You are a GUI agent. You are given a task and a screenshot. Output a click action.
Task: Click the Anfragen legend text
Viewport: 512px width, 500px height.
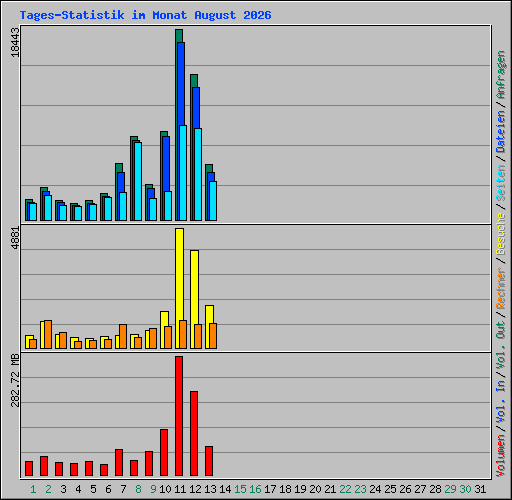click(x=500, y=75)
